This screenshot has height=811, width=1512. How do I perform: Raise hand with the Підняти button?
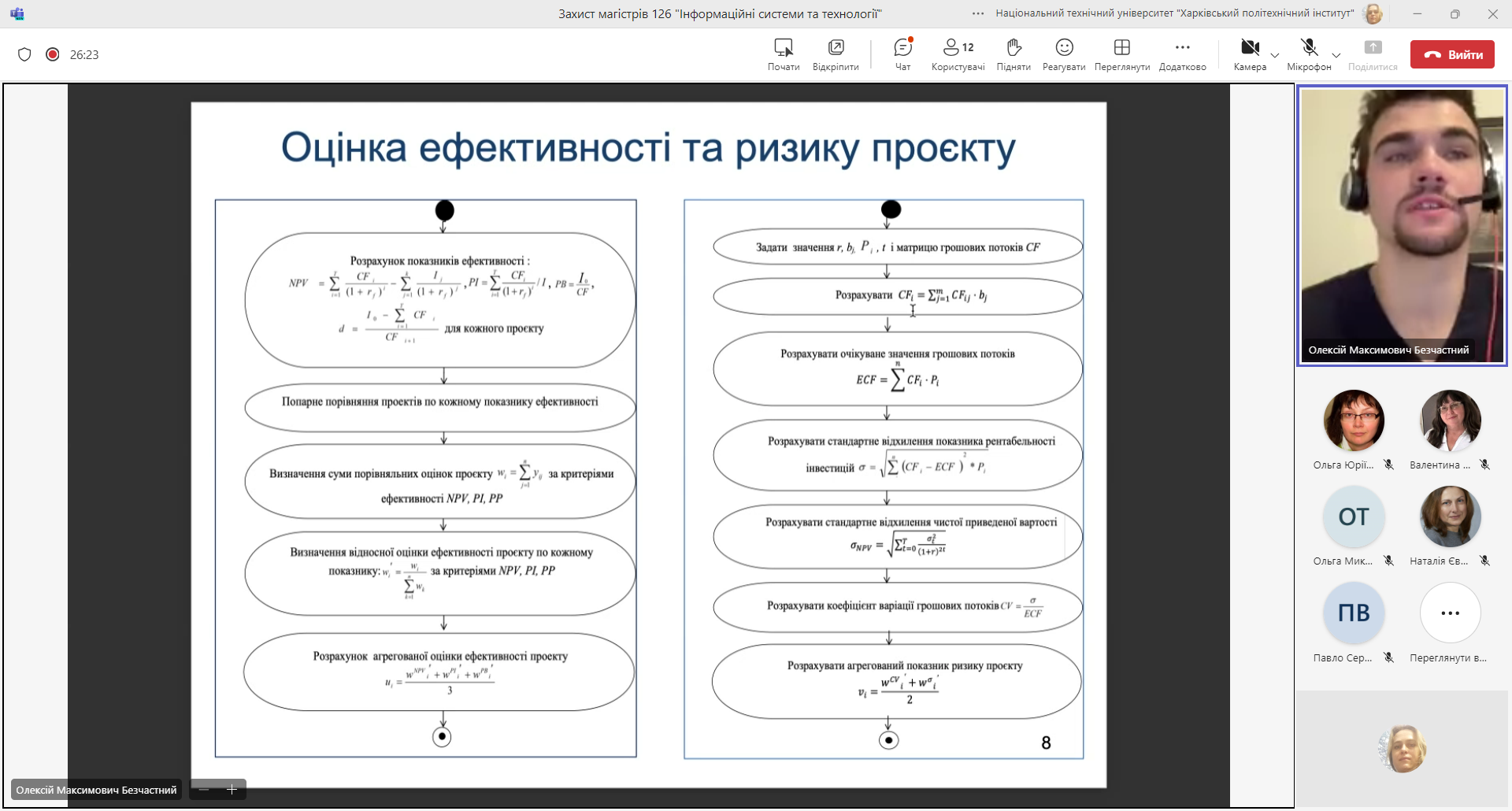pyautogui.click(x=1014, y=54)
